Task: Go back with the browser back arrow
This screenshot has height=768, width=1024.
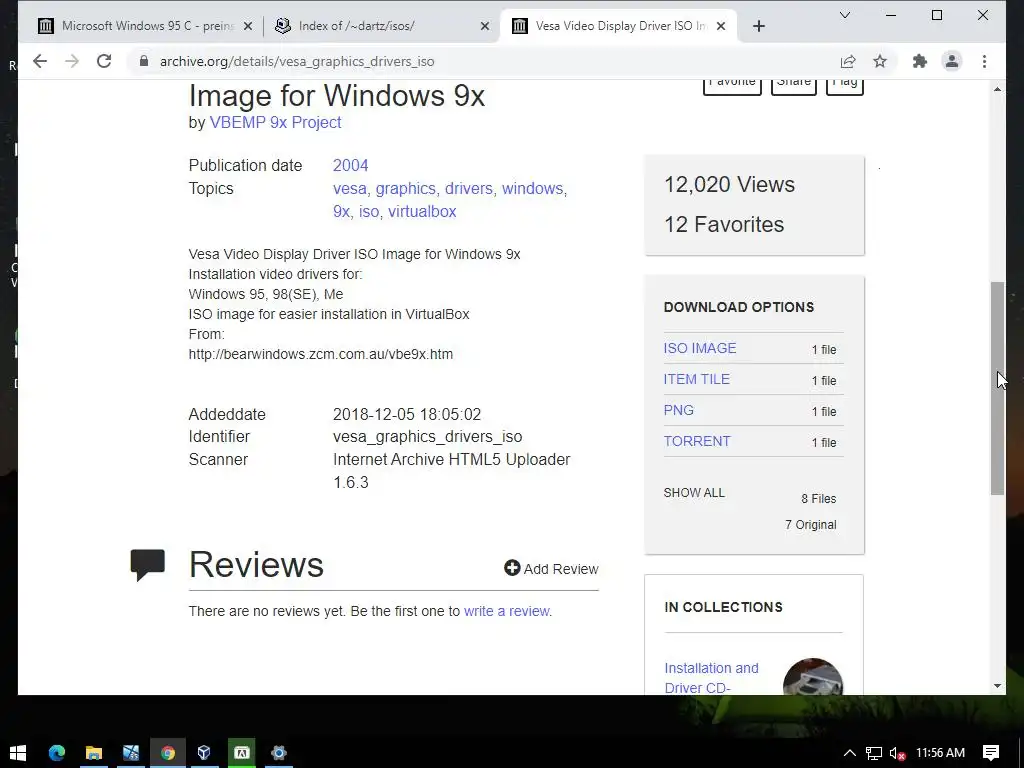Action: click(40, 61)
